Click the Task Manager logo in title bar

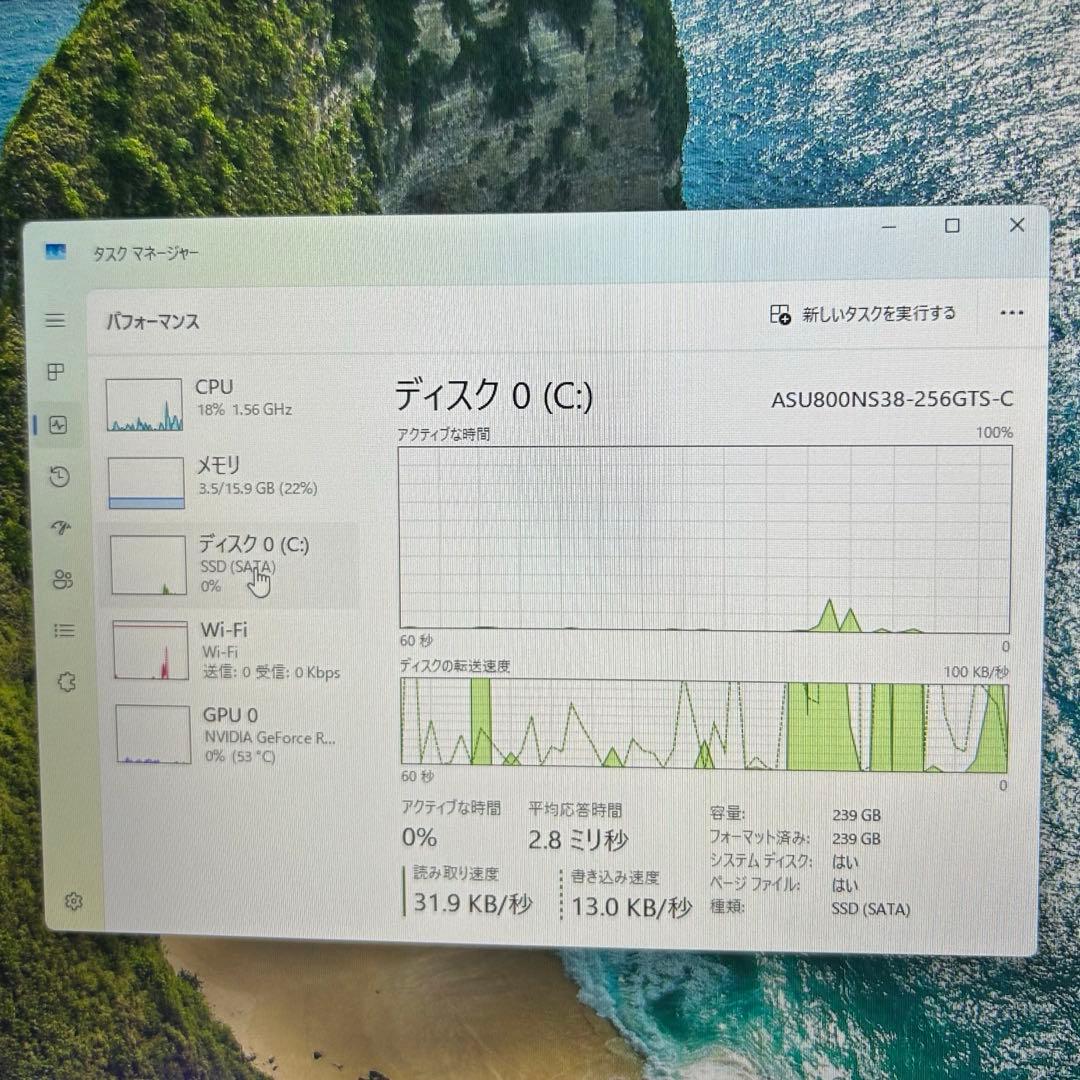(56, 253)
